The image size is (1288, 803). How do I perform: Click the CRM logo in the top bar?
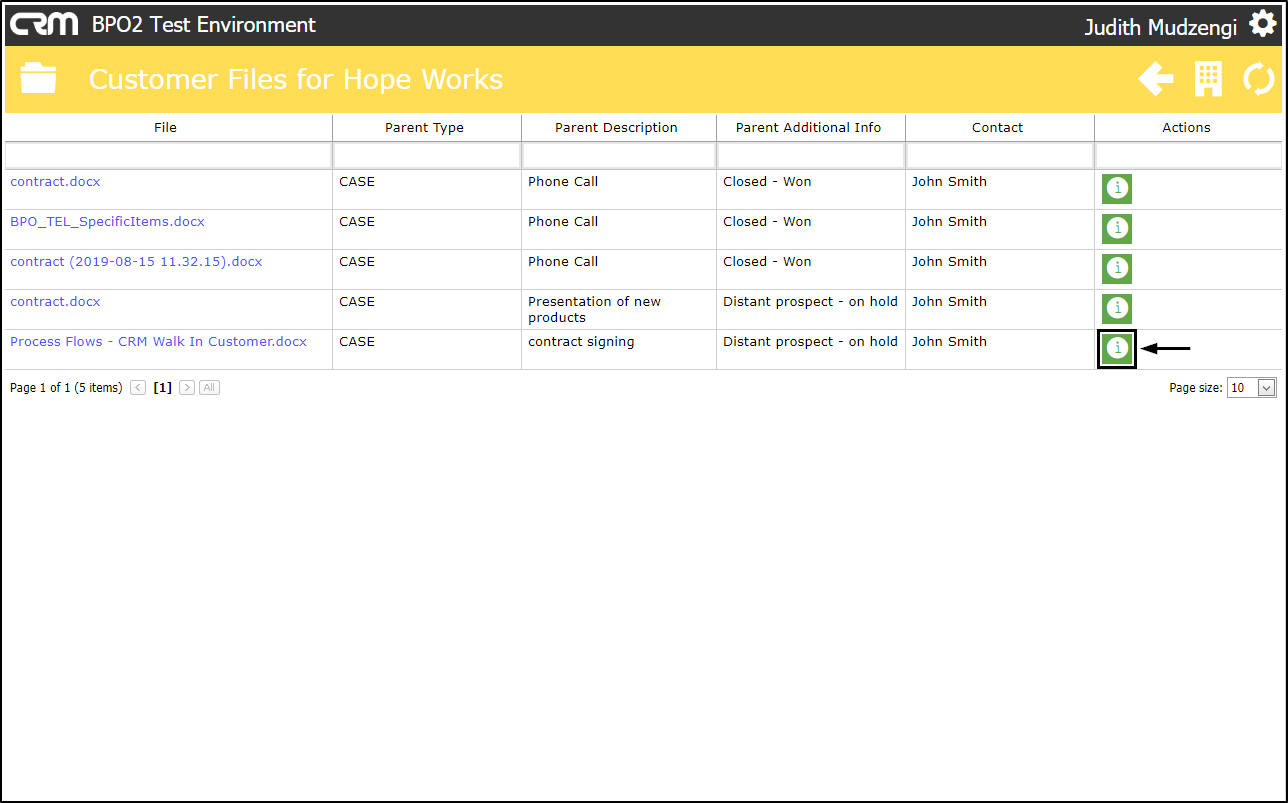44,24
